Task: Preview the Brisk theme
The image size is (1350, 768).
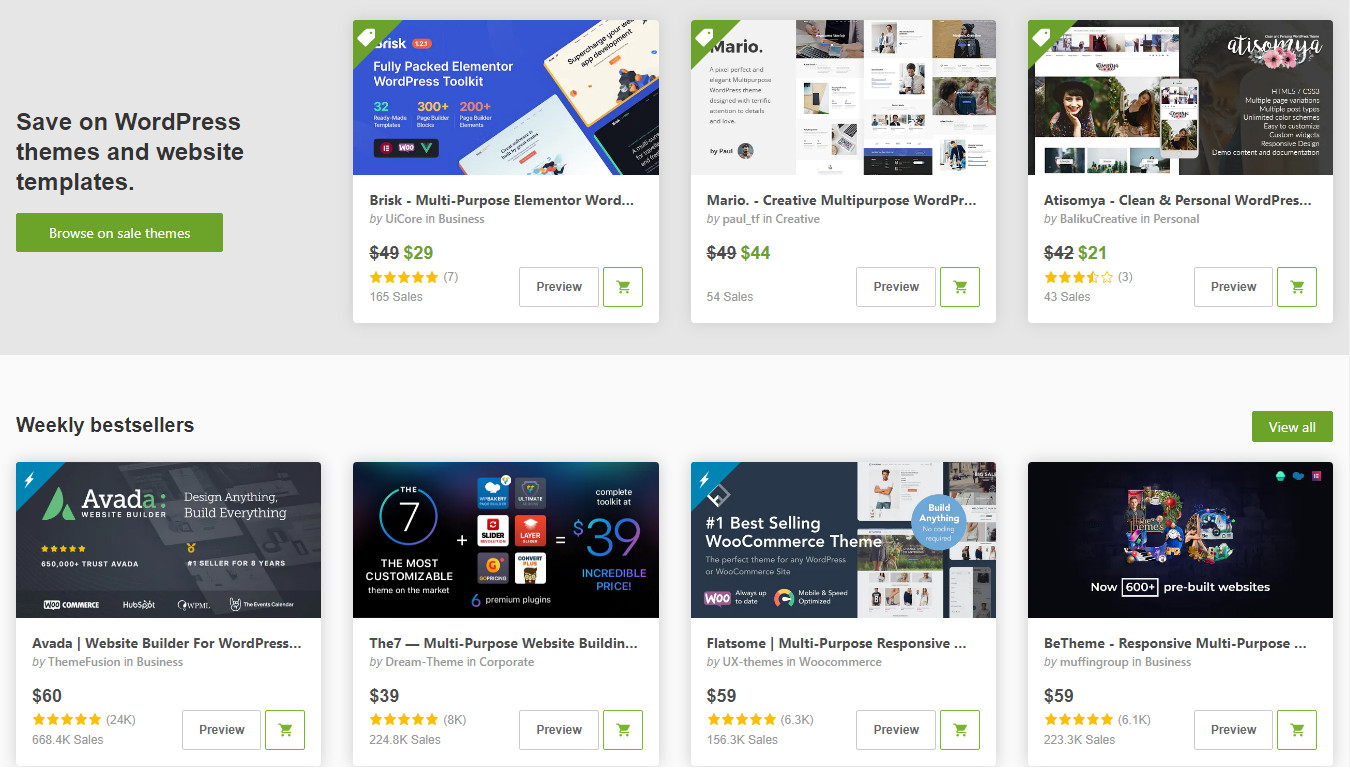Action: 559,287
